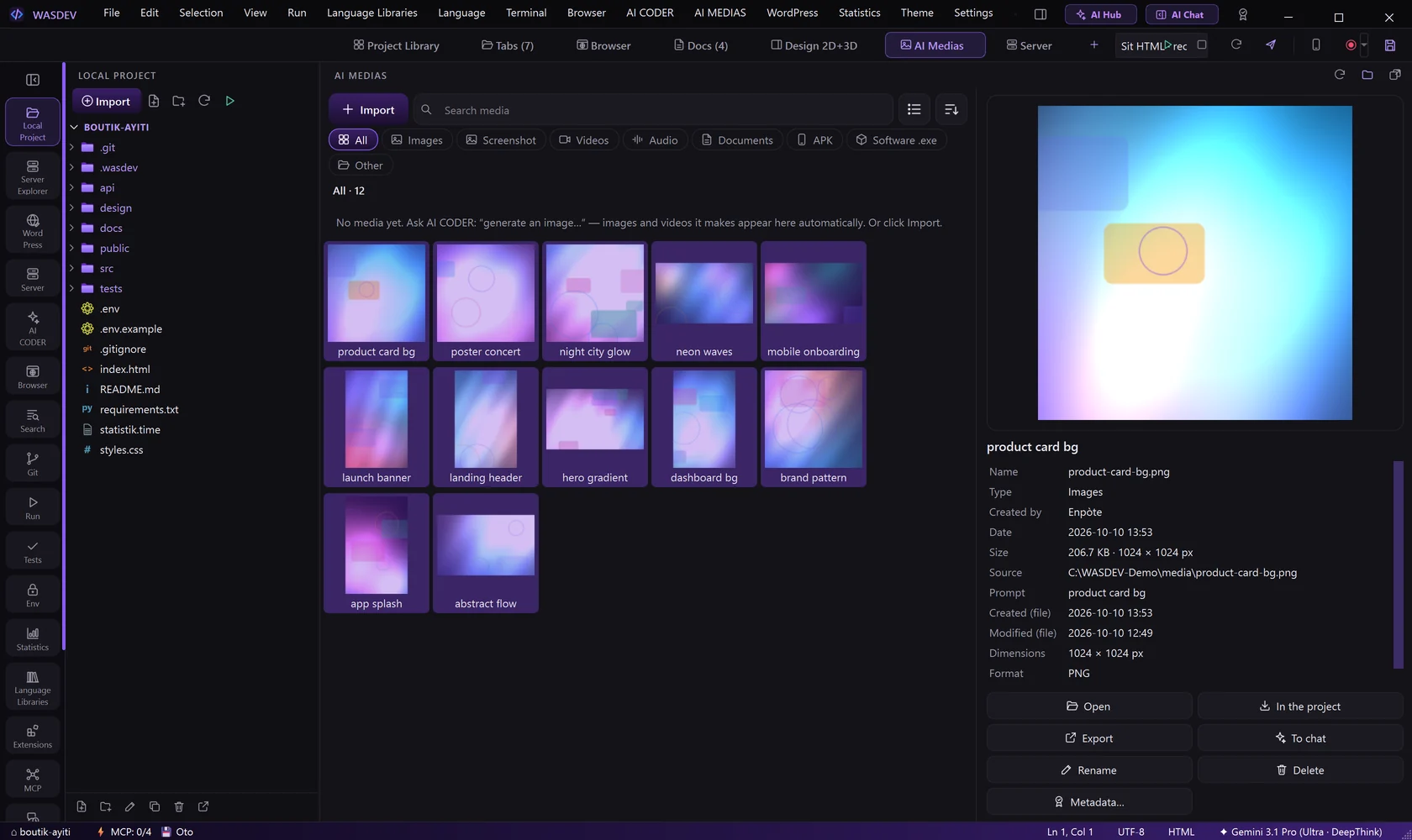
Task: Click the open-external icon below the file tree
Action: click(x=203, y=806)
